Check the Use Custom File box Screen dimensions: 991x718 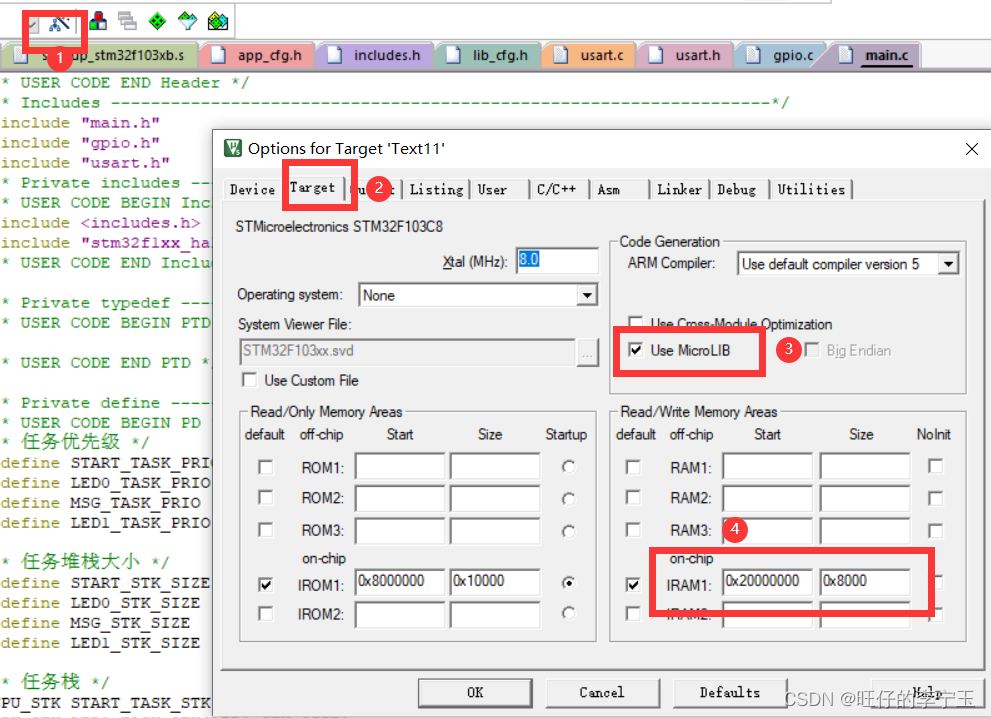pyautogui.click(x=250, y=380)
